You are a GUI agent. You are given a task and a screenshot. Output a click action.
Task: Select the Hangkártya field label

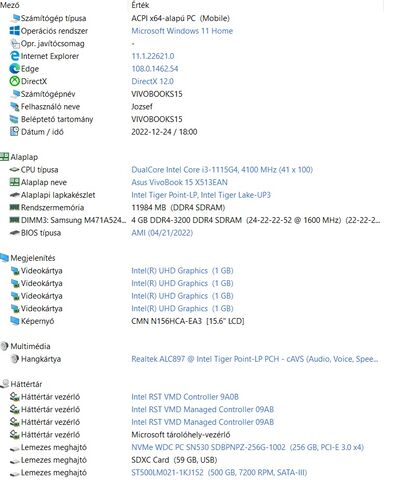[41, 359]
